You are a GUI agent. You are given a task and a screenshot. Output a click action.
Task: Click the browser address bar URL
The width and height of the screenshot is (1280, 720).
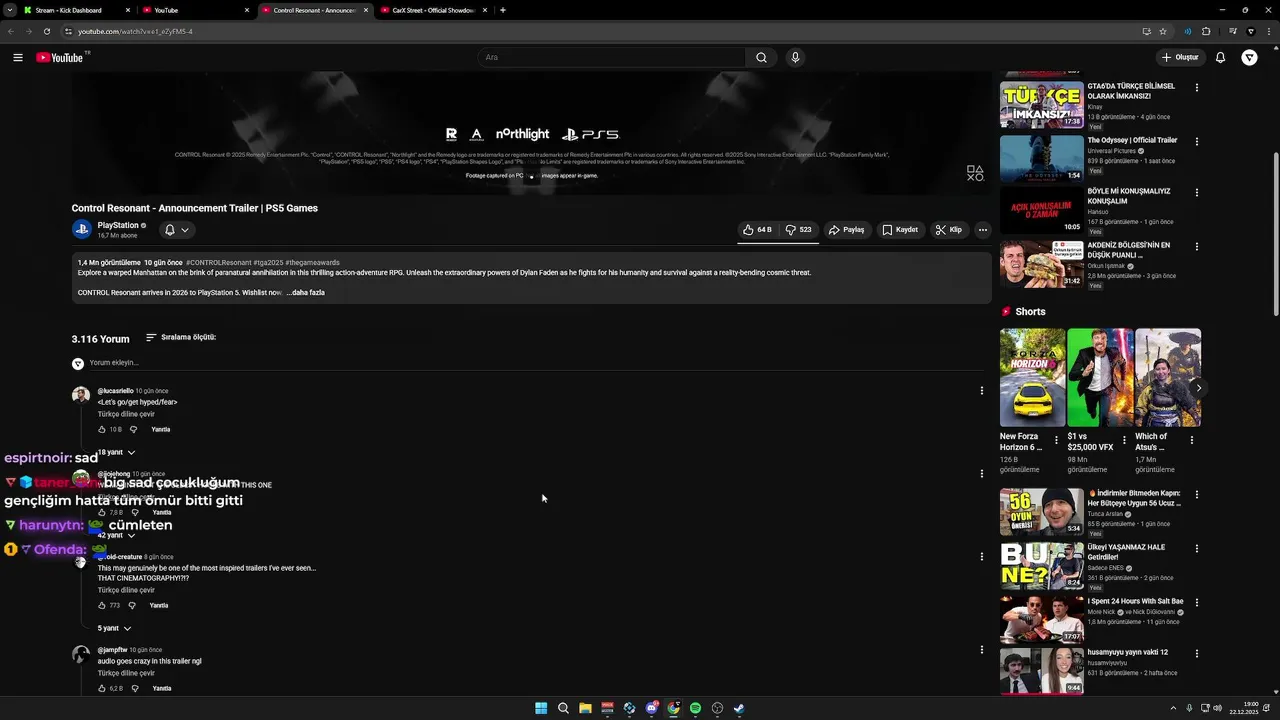pos(135,31)
